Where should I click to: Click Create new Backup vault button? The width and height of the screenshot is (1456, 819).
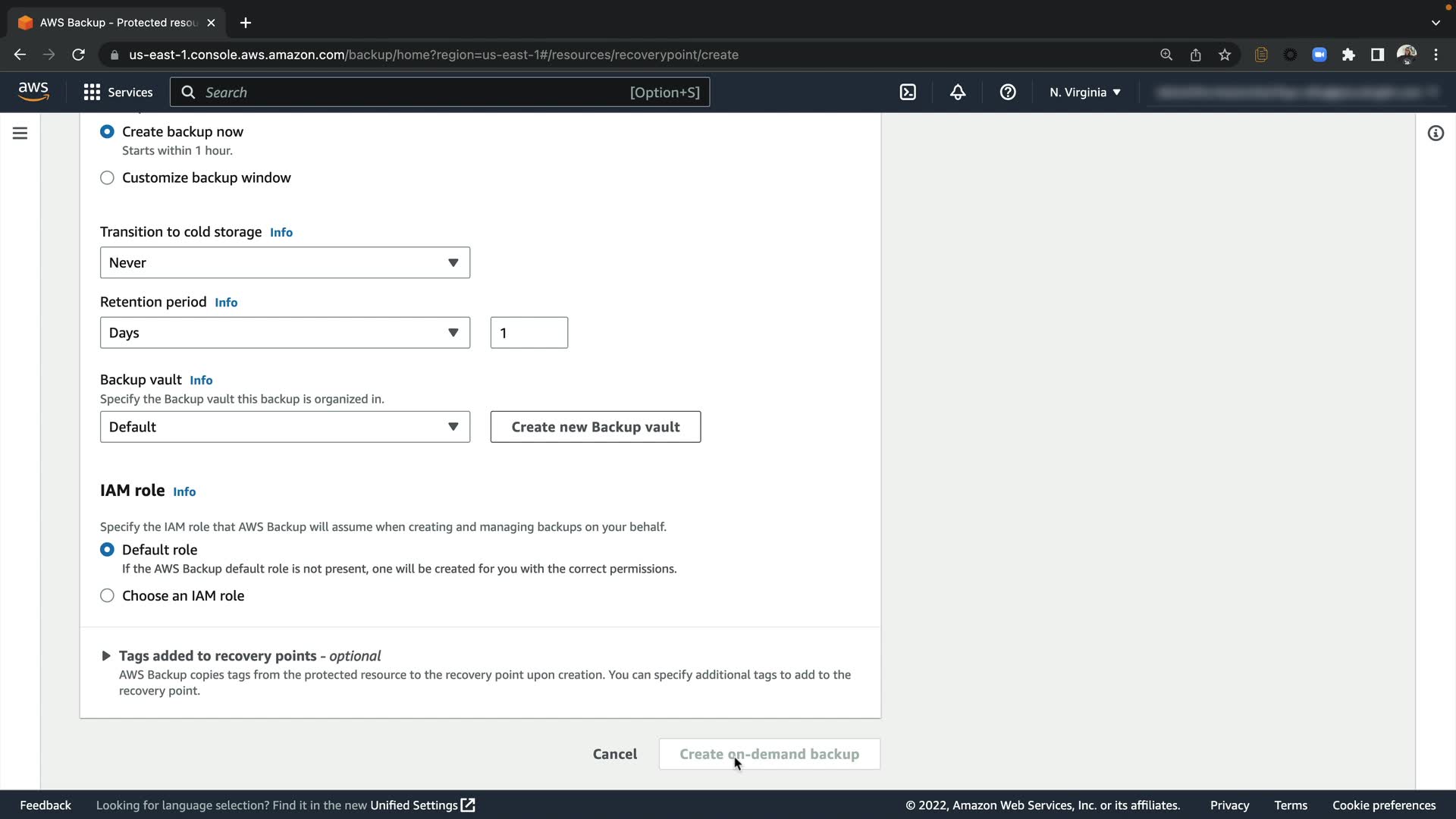[x=595, y=427]
